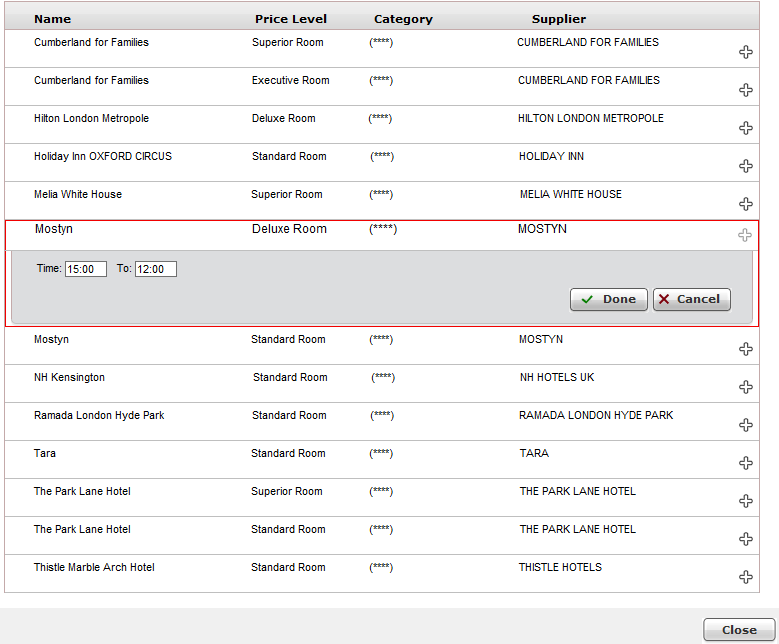This screenshot has height=644, width=779.
Task: Click supplier MELIA WHITE HOUSE
Action: tap(571, 194)
